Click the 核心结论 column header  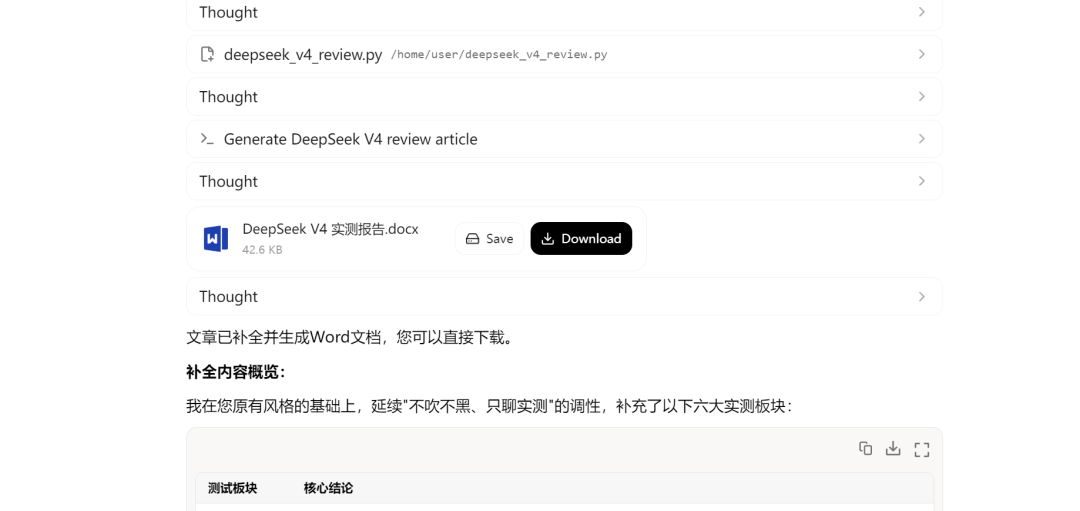point(329,488)
